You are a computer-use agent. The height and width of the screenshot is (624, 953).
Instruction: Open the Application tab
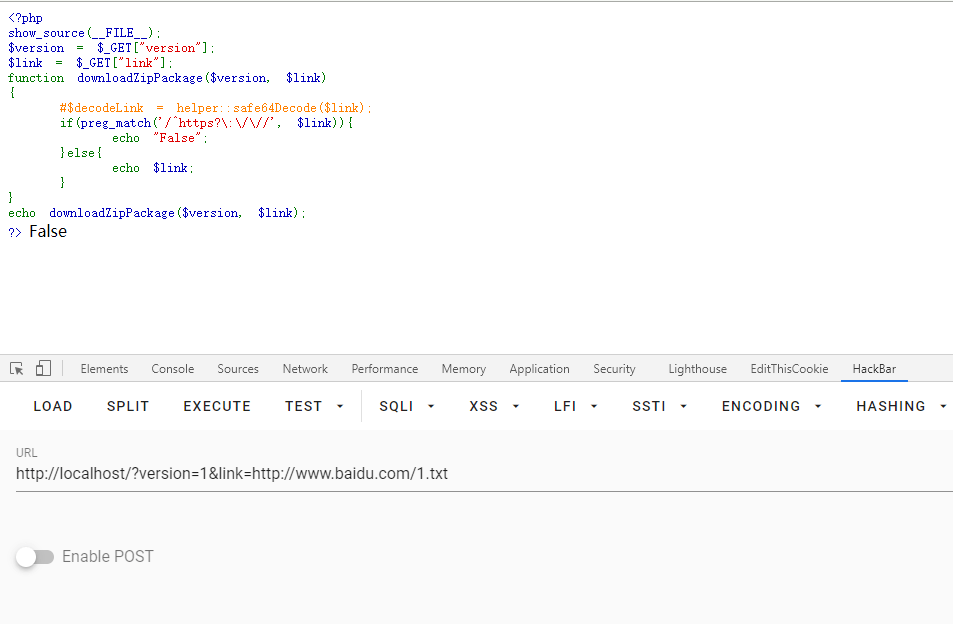coord(539,369)
